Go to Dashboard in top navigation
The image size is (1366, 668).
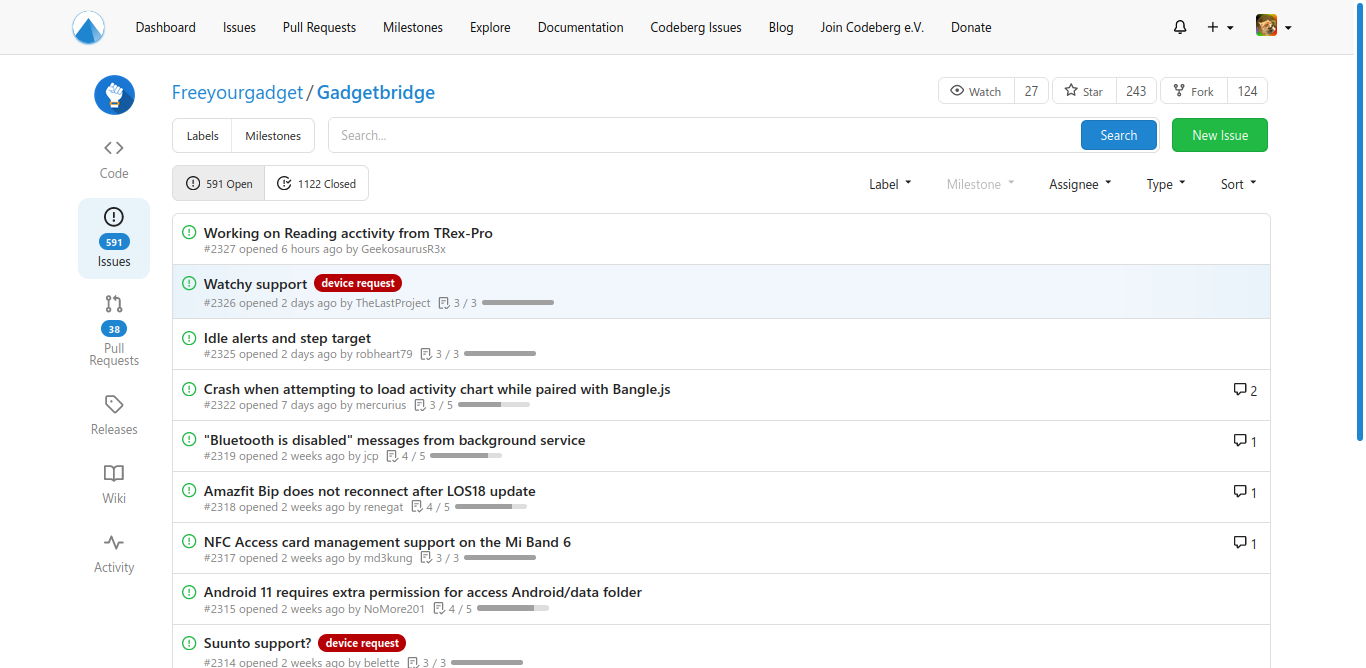[166, 27]
